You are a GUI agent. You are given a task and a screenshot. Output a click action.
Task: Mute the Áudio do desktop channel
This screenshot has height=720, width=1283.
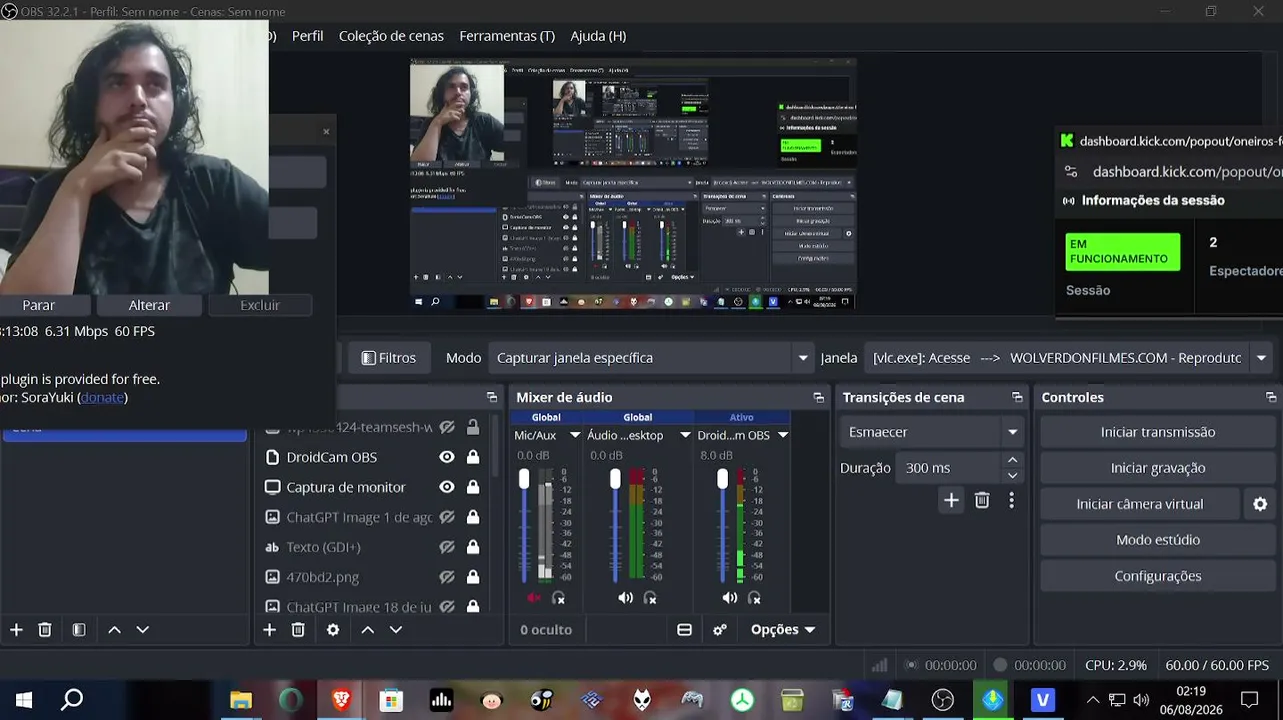625,598
